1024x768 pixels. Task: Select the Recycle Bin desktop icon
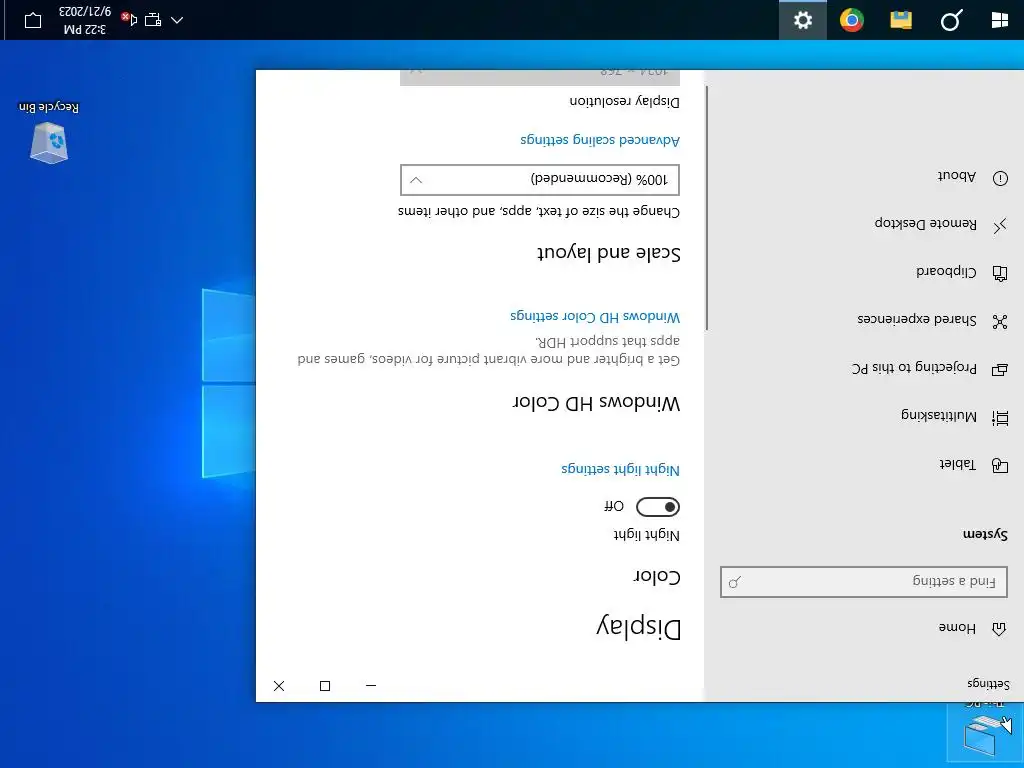point(49,131)
